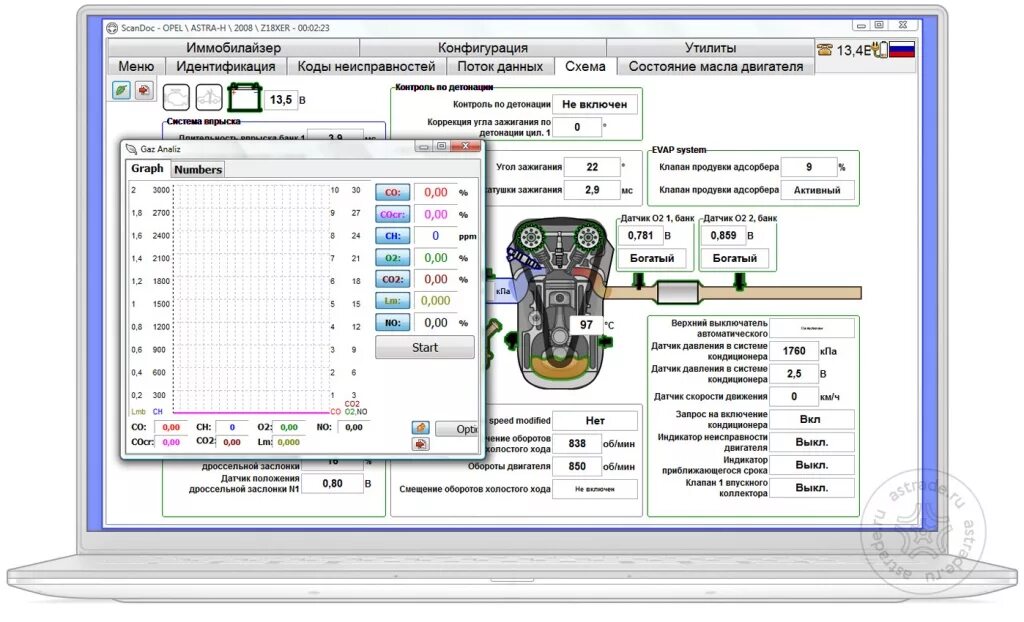The height and width of the screenshot is (622, 1024).
Task: Click the Options button in Gaz Analiz
Action: [x=458, y=429]
